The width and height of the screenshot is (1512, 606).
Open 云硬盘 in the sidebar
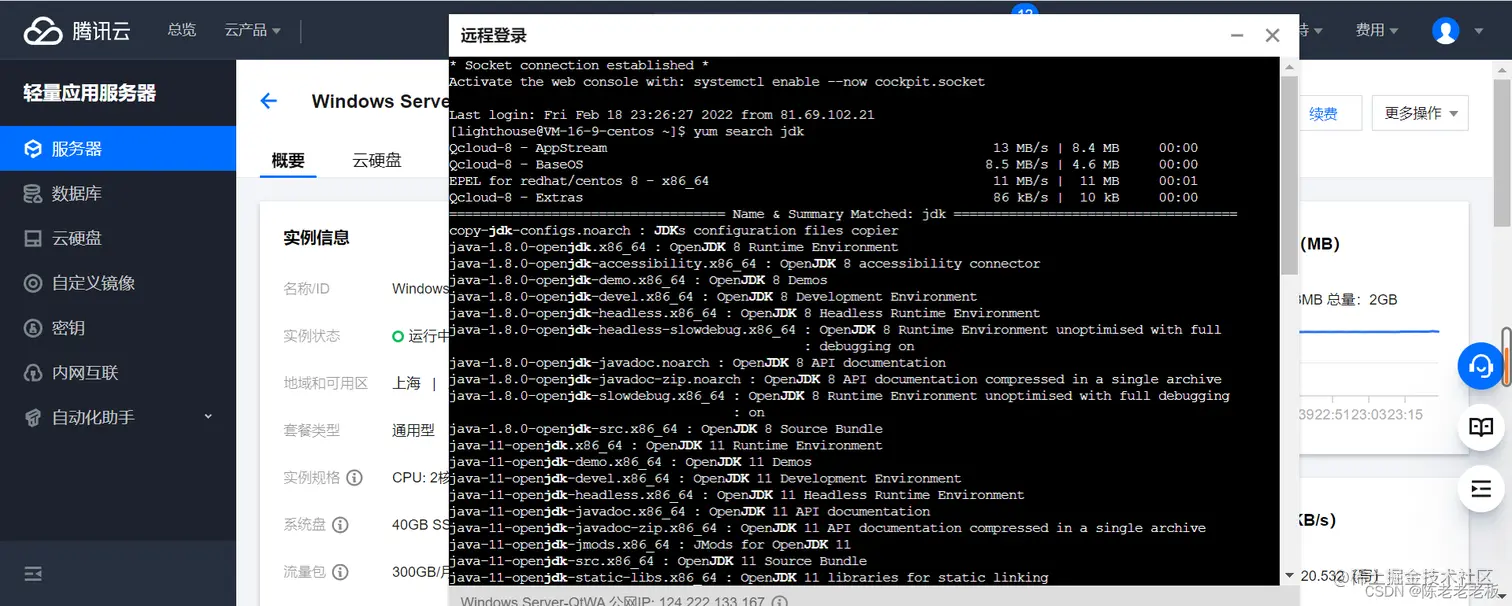(118, 239)
